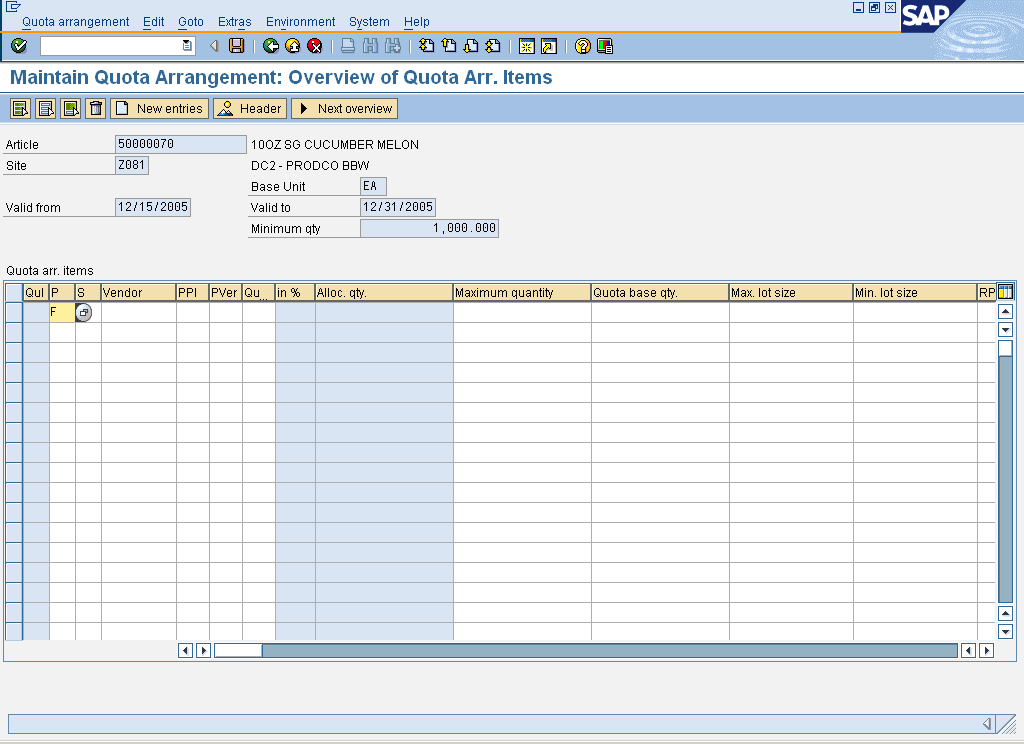Viewport: 1024px width, 744px height.
Task: Open the System menu
Action: click(369, 22)
